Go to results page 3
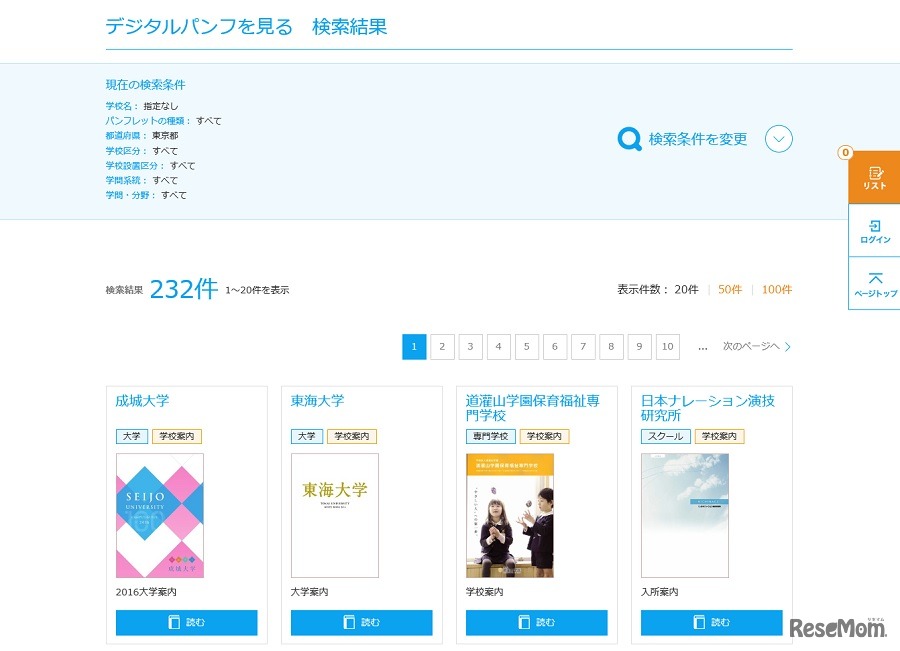 470,347
